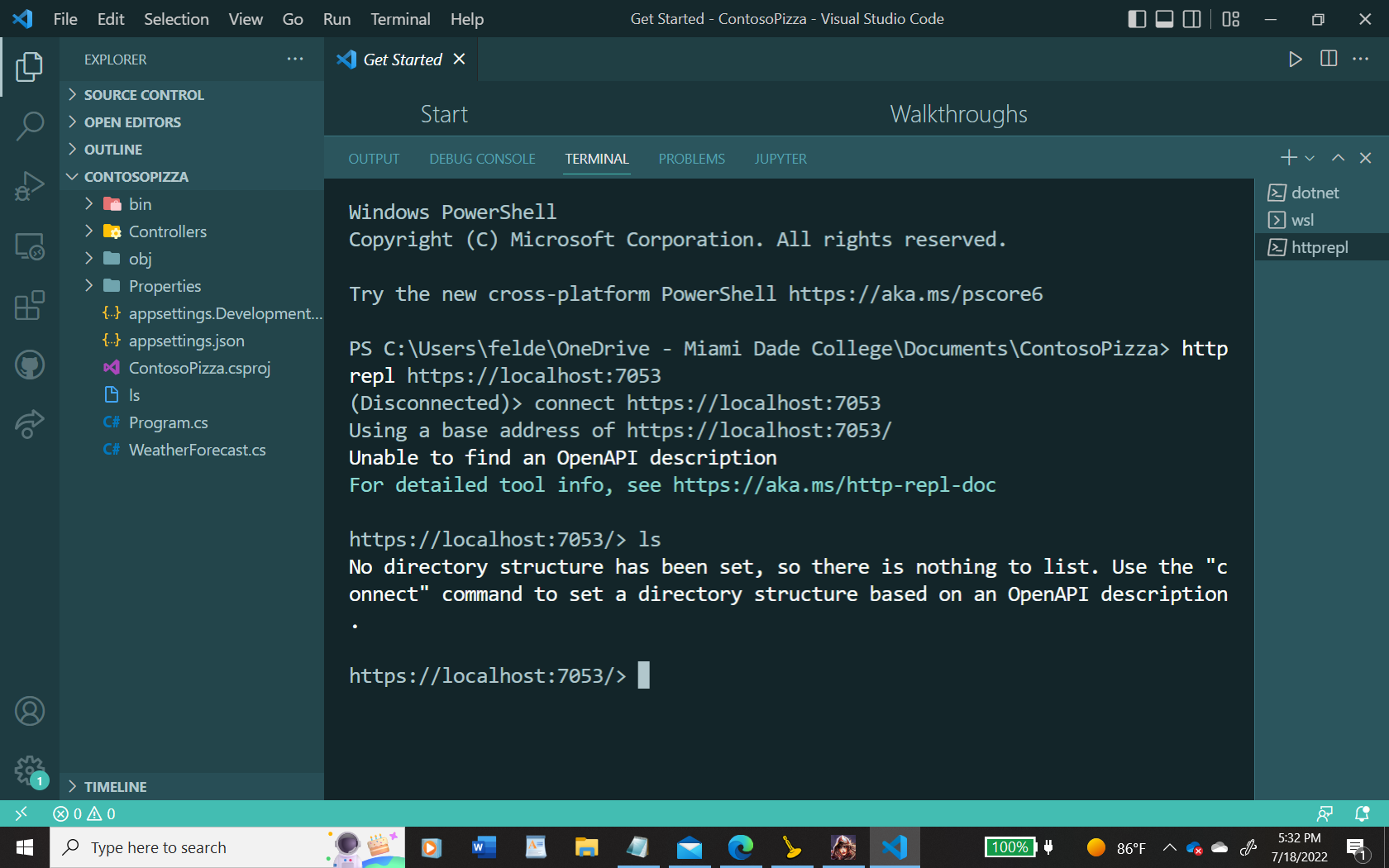Open notifications bell in status bar
1389x868 pixels.
click(x=1363, y=813)
